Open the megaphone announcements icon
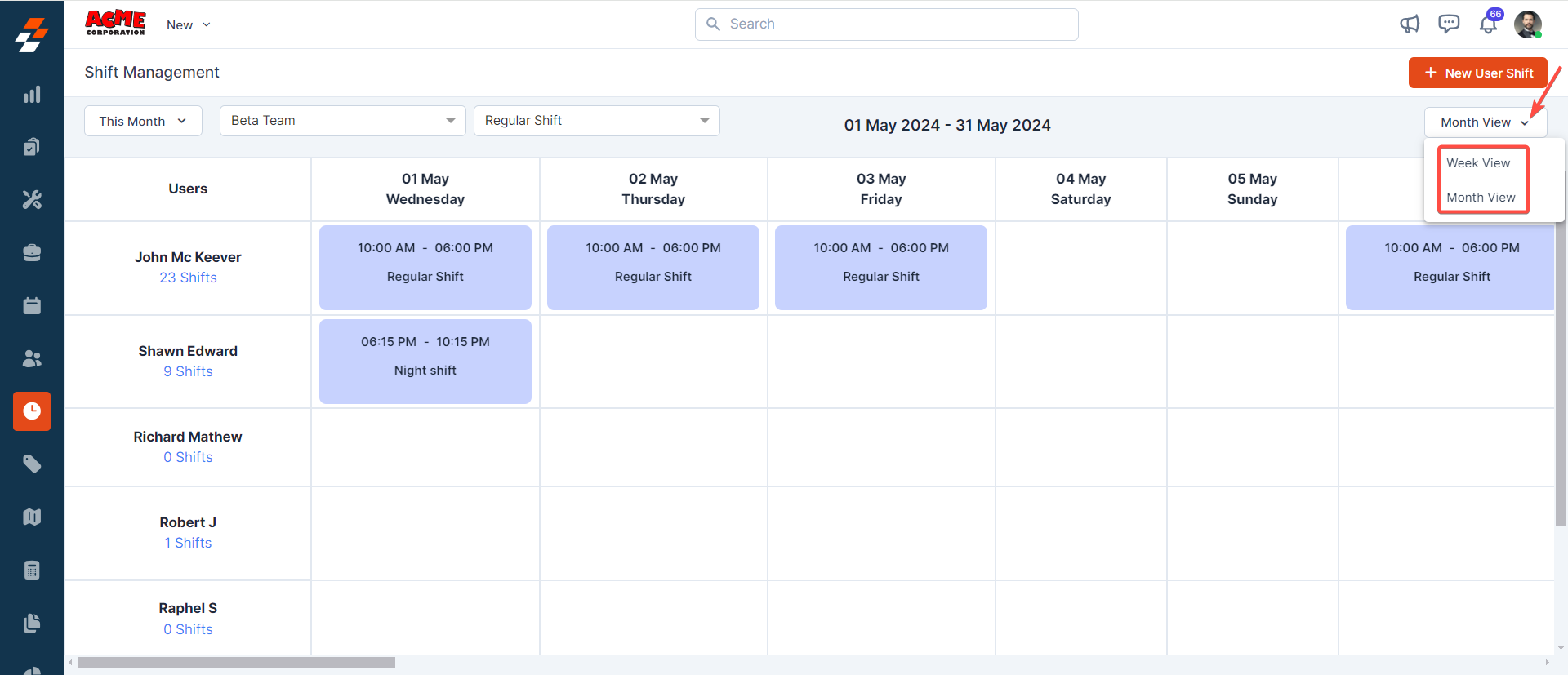The width and height of the screenshot is (1568, 675). coord(1410,24)
